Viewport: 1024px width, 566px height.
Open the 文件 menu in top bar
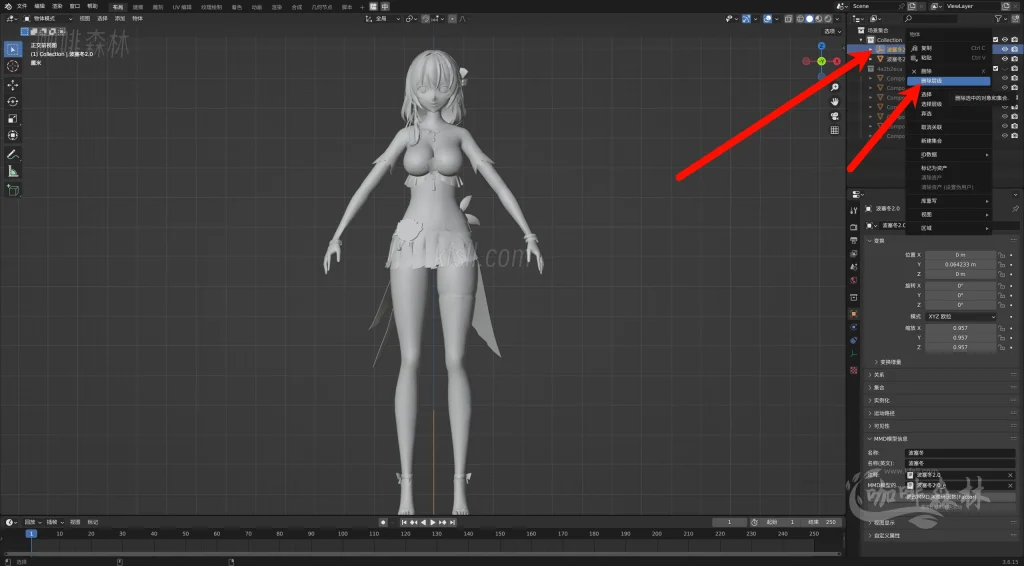click(x=22, y=6)
